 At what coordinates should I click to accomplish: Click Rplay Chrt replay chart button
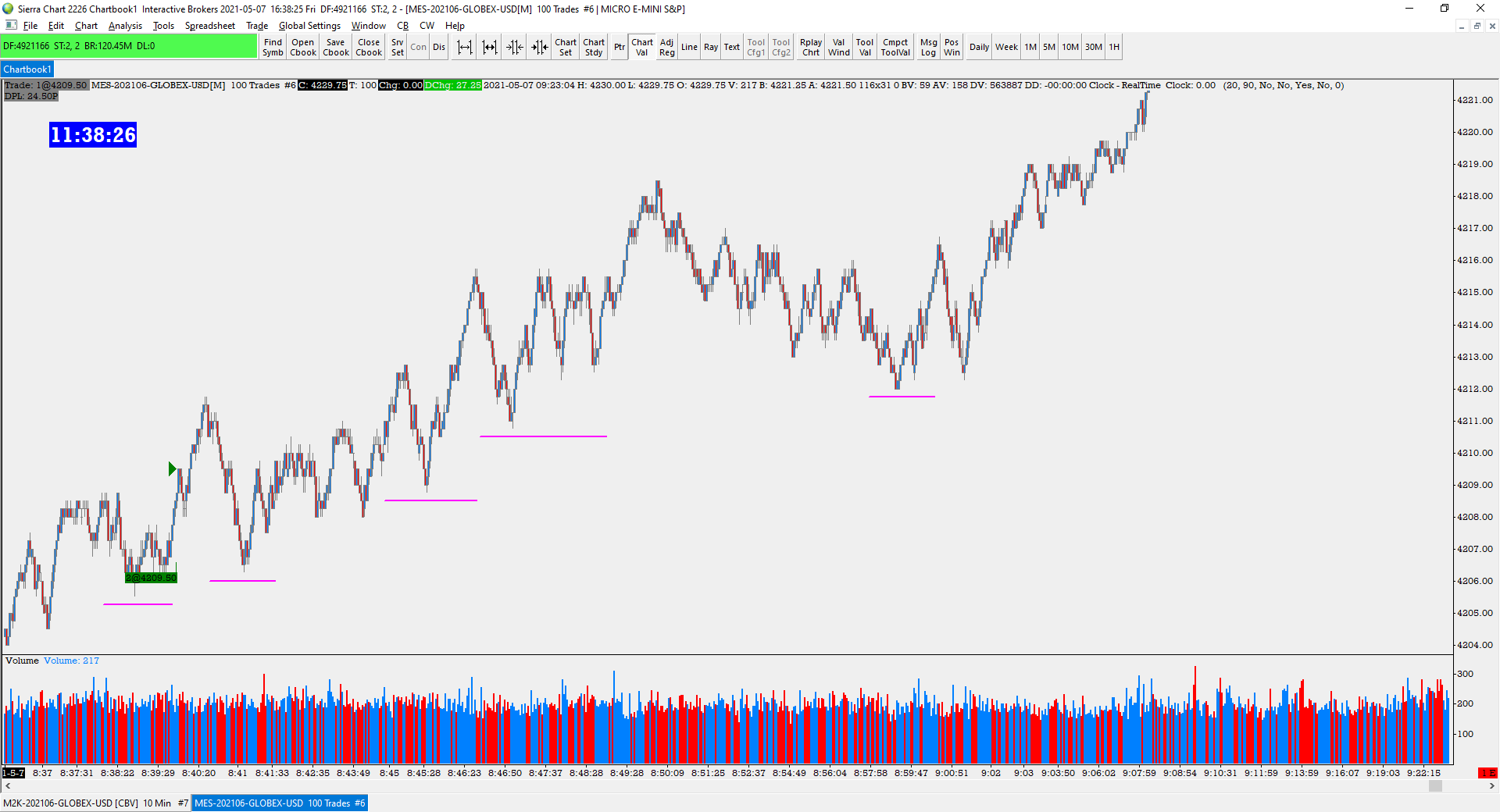(811, 47)
